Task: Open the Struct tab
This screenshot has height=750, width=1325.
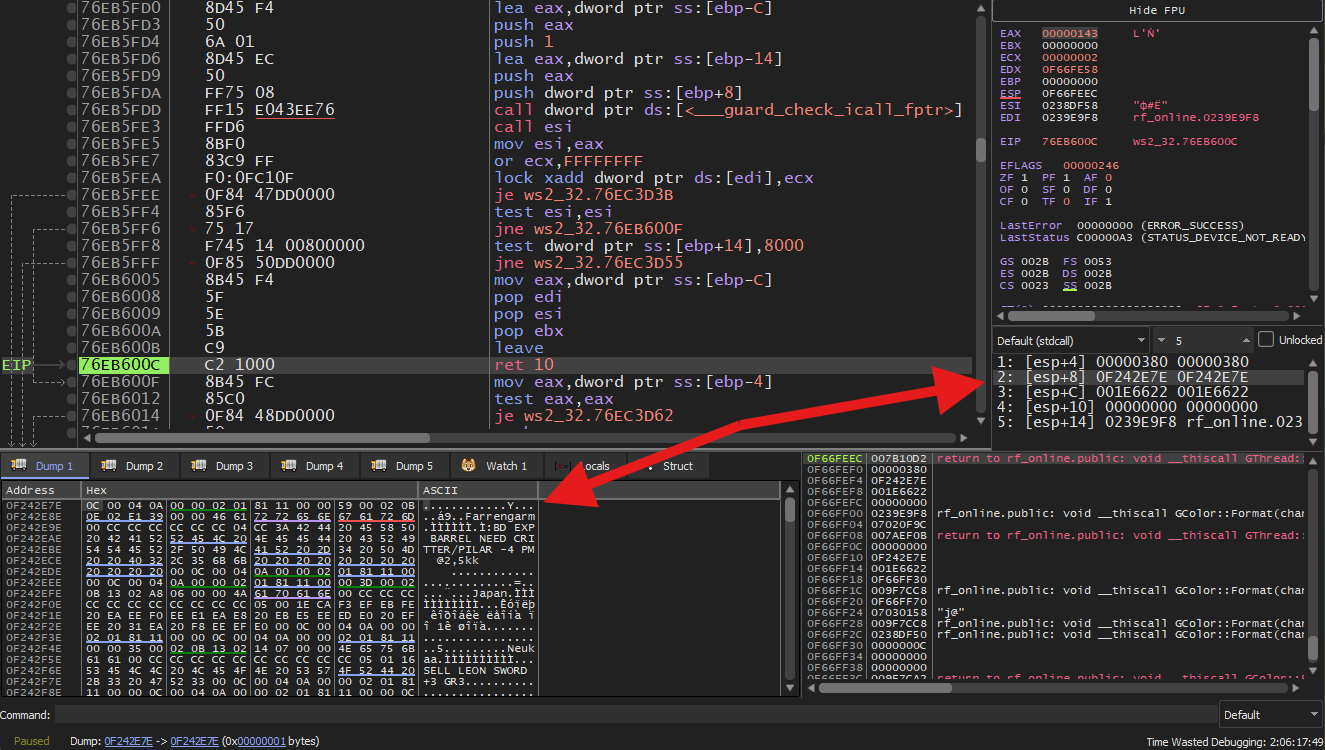Action: click(668, 466)
